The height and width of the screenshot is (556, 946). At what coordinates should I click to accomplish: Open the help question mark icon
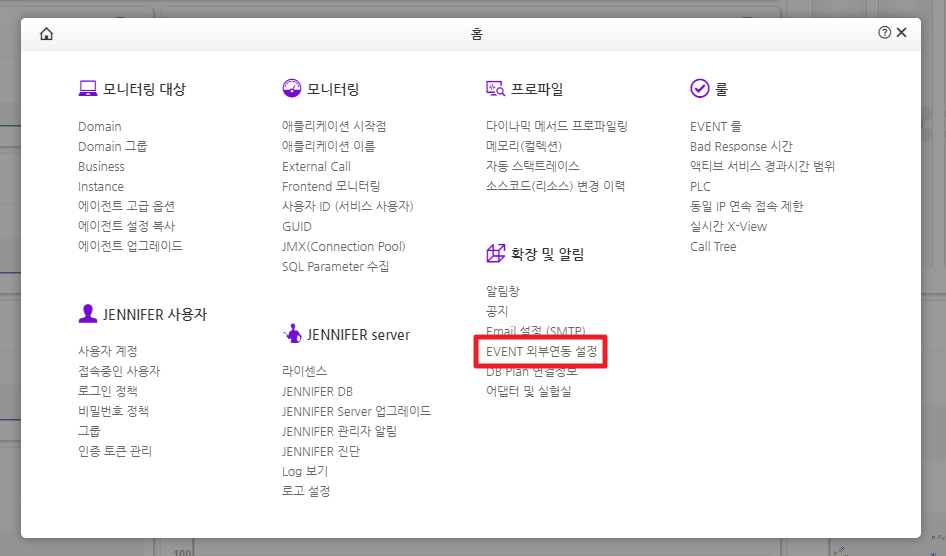pyautogui.click(x=884, y=33)
